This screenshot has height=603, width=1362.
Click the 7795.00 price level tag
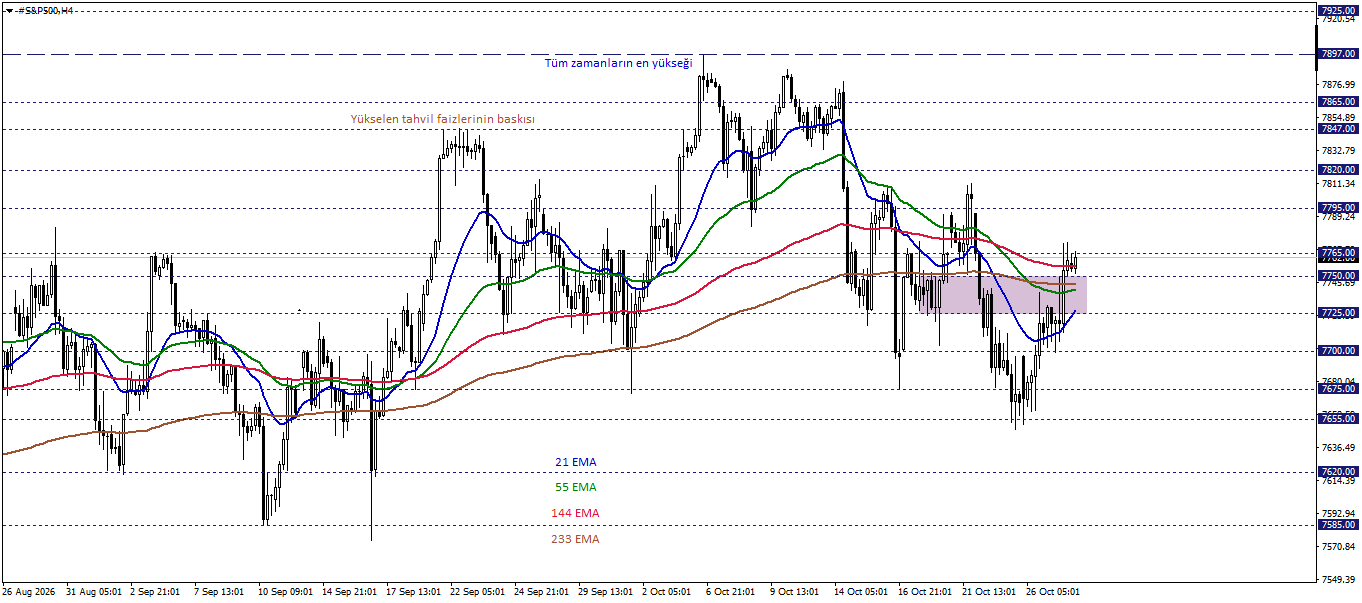pos(1337,208)
